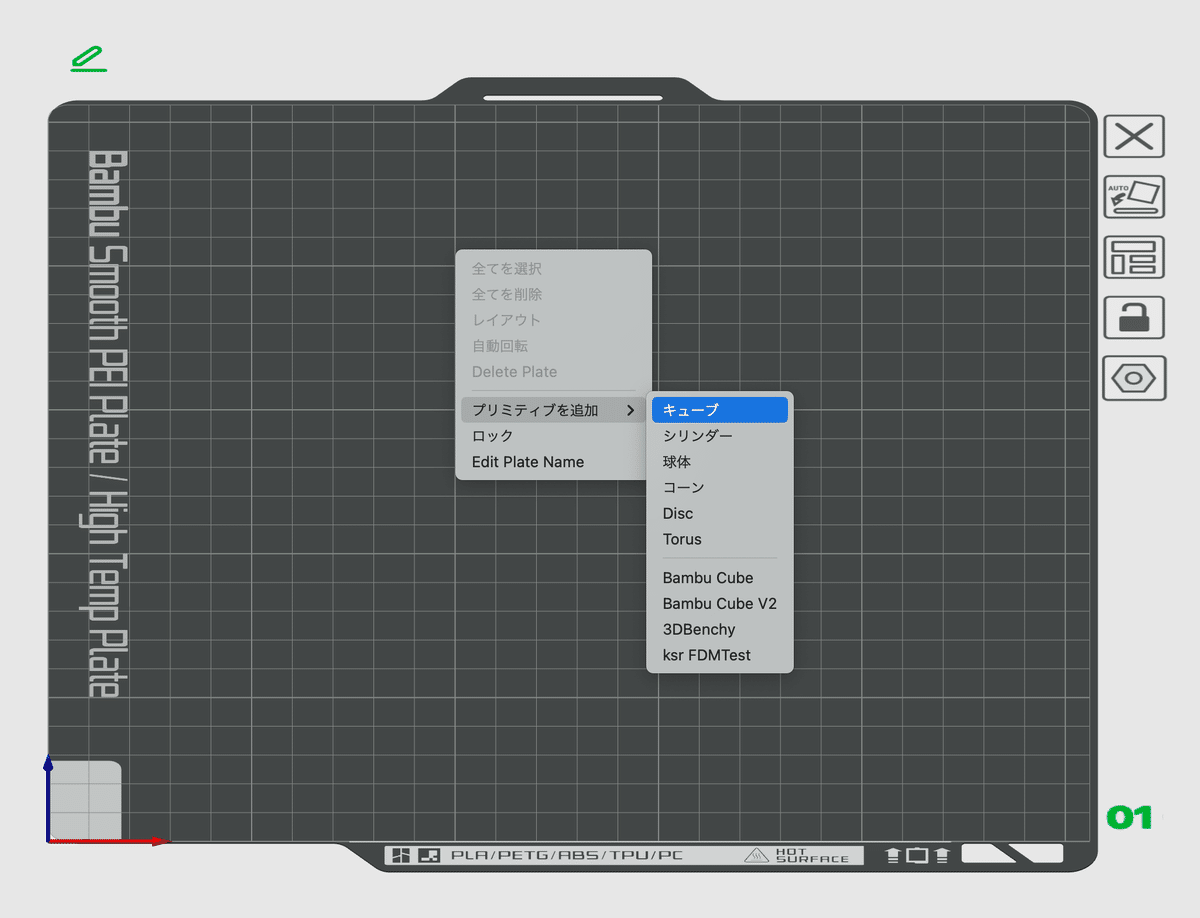Click the レイアウト menu entry
Viewport: 1200px width, 918px height.
click(553, 320)
